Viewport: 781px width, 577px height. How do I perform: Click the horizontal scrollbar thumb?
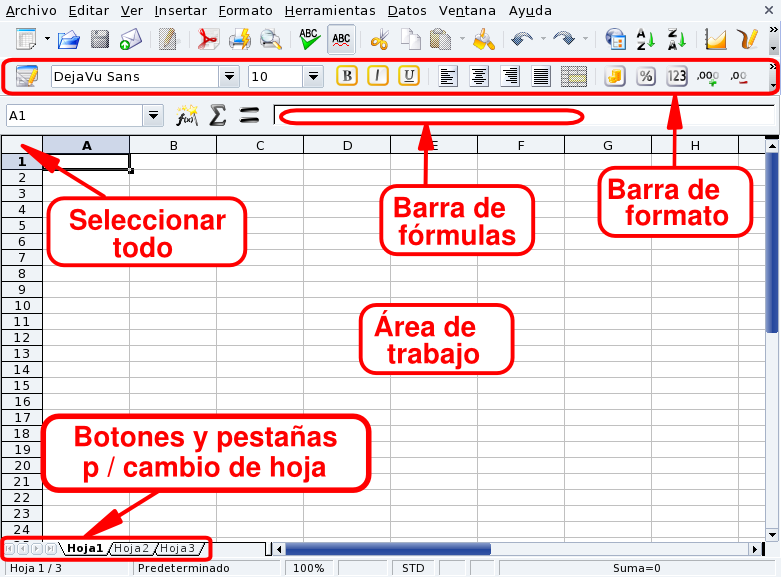388,549
